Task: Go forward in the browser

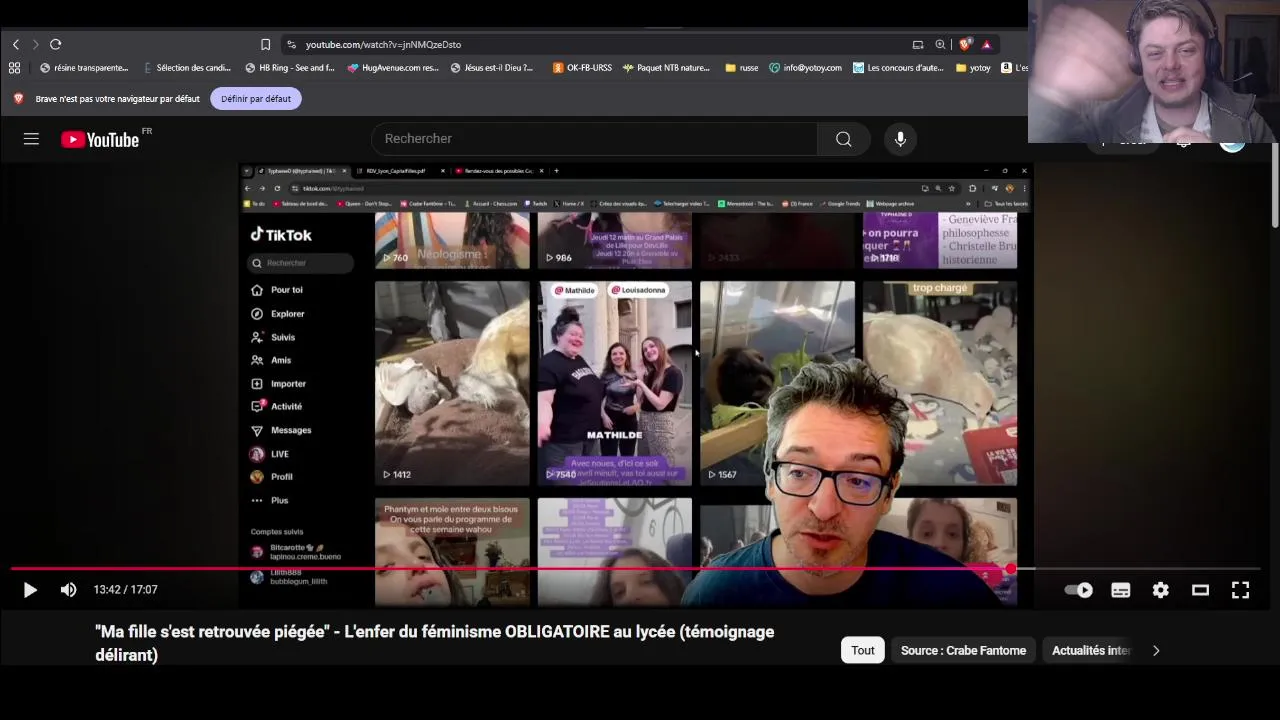Action: tap(35, 44)
